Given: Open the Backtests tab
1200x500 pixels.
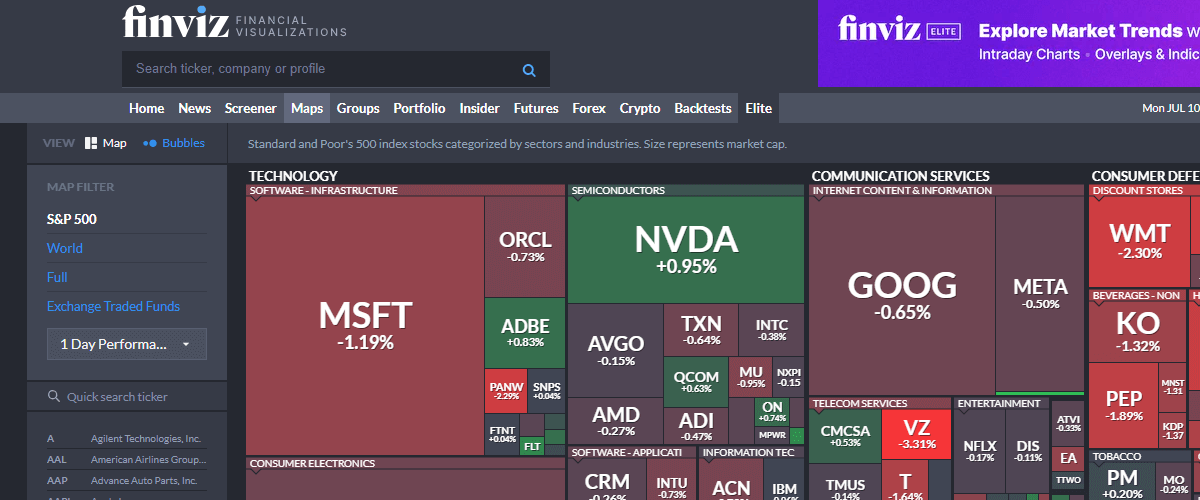Looking at the screenshot, I should pos(703,108).
